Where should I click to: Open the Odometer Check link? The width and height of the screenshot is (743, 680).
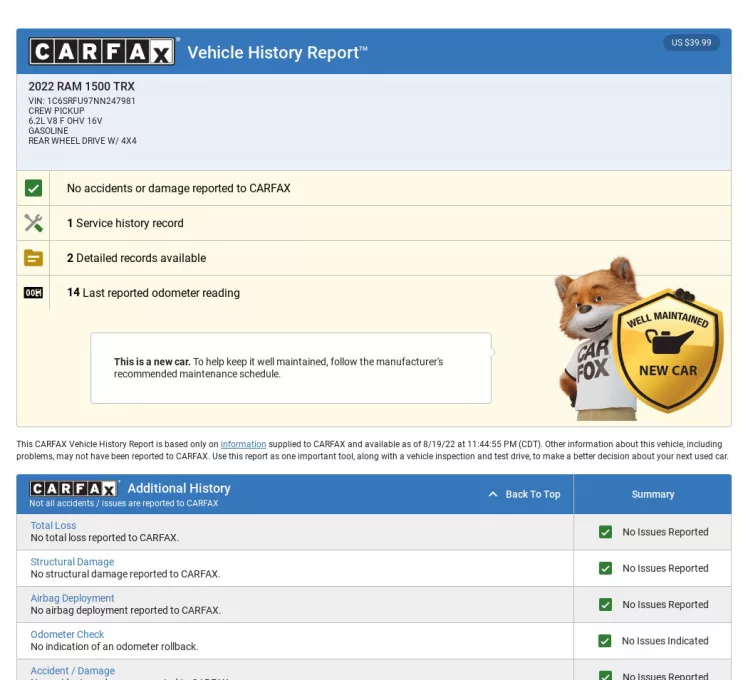[x=67, y=634]
